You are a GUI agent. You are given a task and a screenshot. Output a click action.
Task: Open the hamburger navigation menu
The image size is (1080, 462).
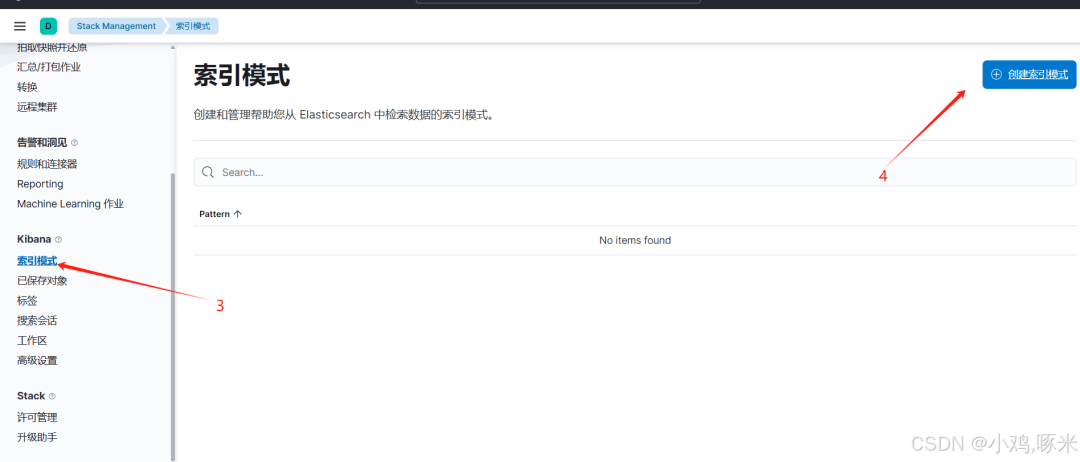click(x=20, y=26)
